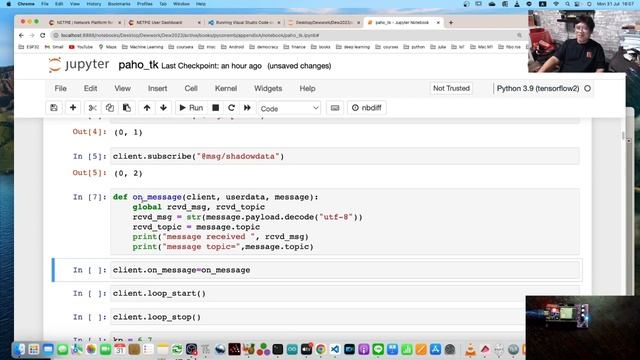Click the Last Checkpoint: an hour ago text

pos(211,66)
